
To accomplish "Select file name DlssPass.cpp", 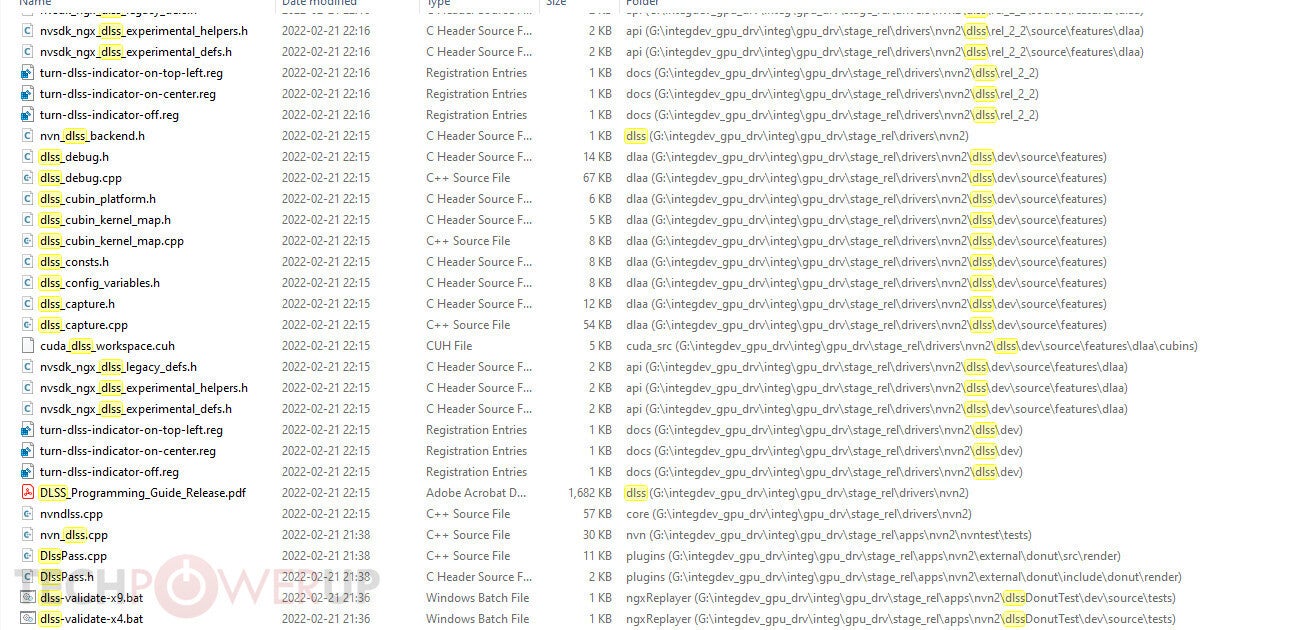I will point(73,556).
